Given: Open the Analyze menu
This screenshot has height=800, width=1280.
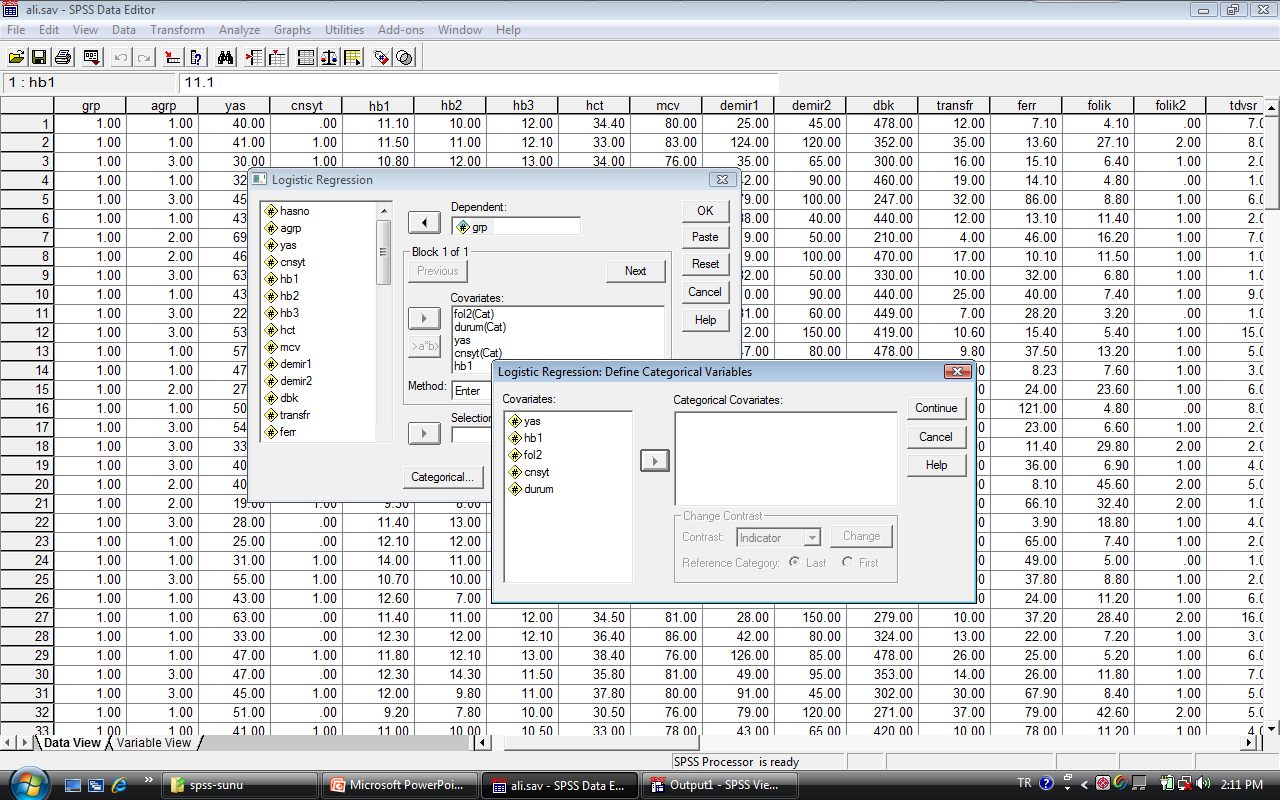Looking at the screenshot, I should click(x=239, y=30).
